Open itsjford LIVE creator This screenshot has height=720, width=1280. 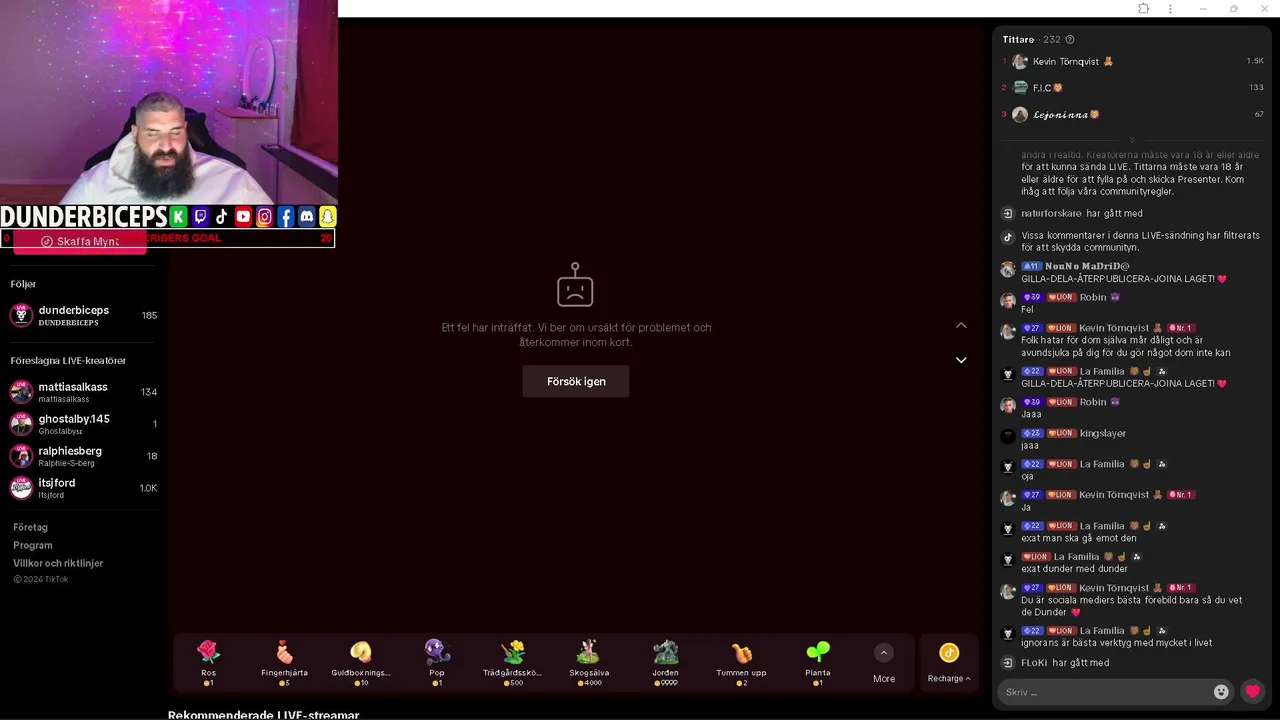click(x=84, y=488)
